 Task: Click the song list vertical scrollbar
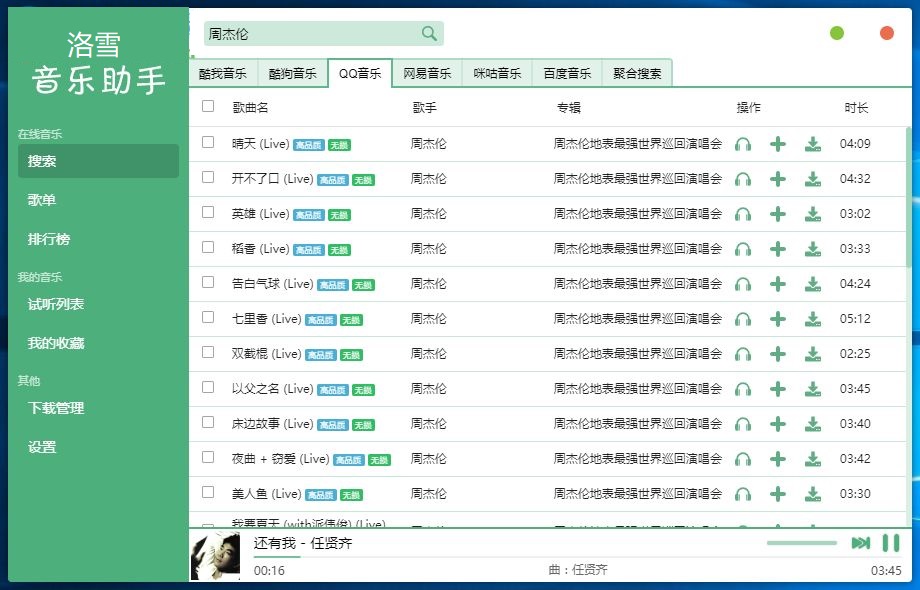[x=909, y=196]
